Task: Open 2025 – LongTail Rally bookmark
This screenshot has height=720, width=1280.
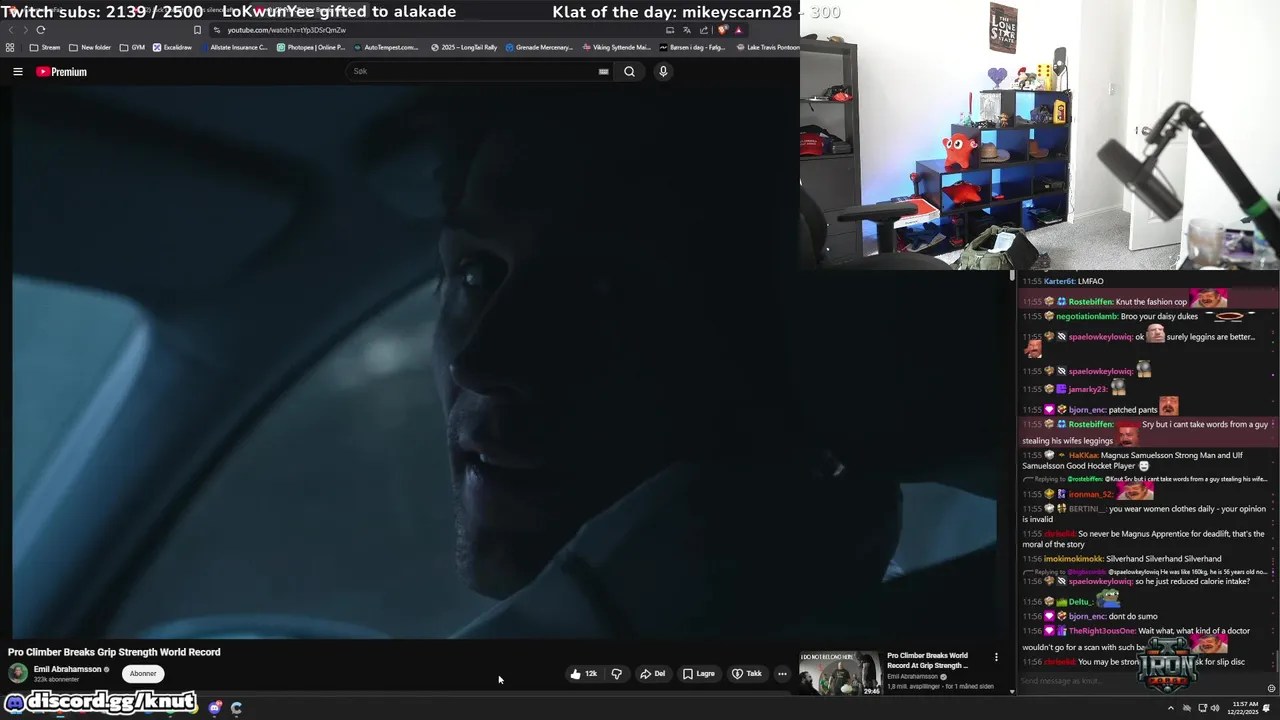Action: [464, 47]
